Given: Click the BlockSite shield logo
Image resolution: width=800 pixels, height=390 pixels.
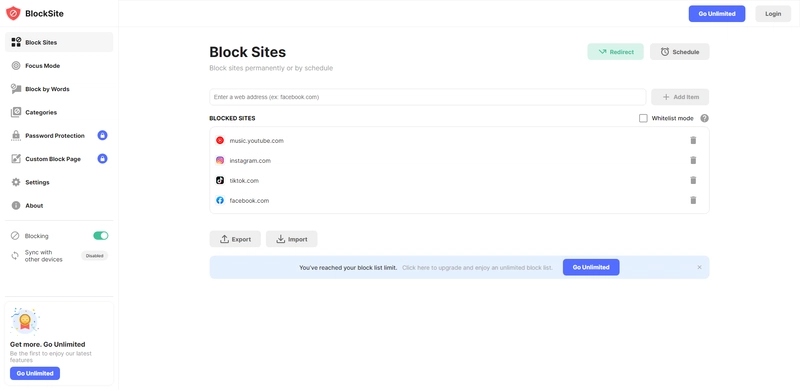Looking at the screenshot, I should pos(13,13).
